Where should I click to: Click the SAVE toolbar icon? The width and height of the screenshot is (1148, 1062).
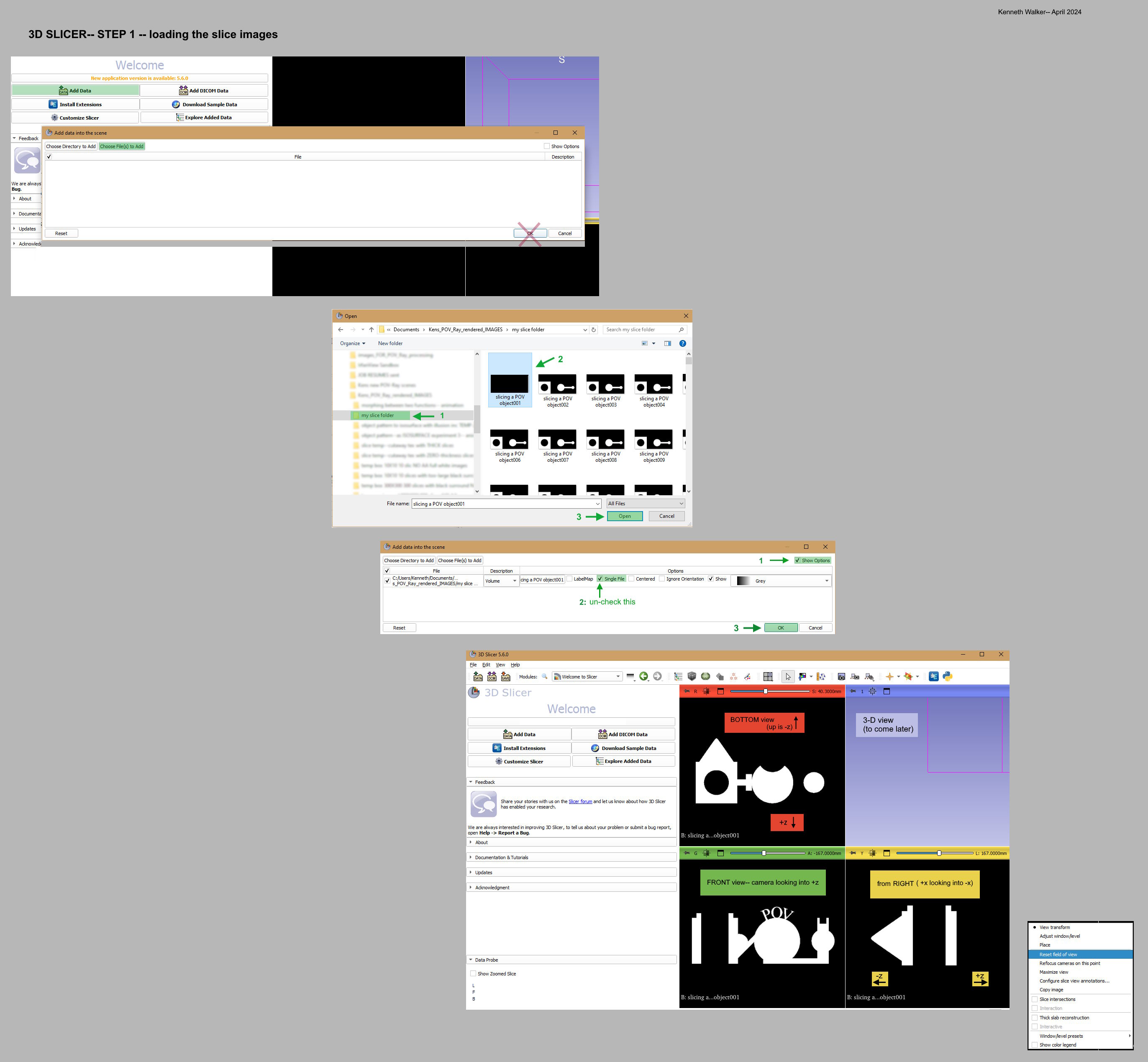pyautogui.click(x=505, y=676)
